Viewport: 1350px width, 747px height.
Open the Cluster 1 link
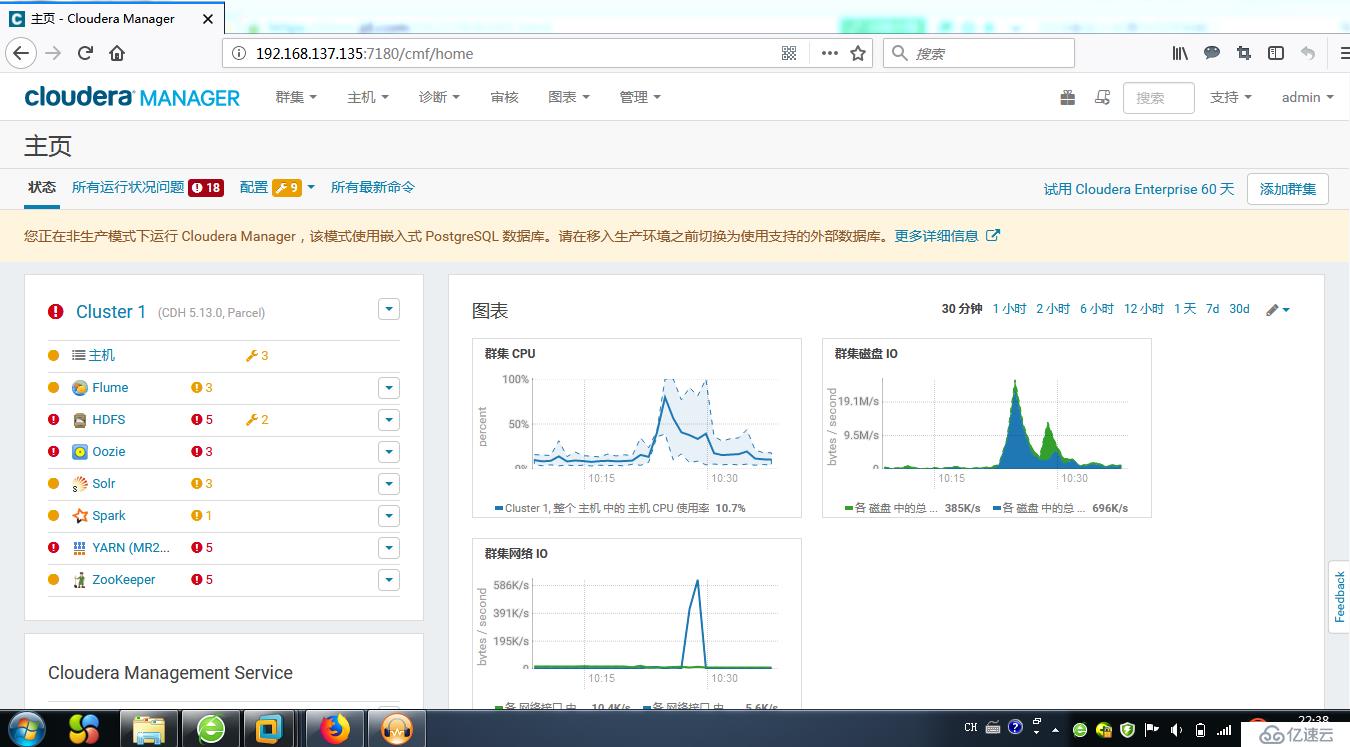coord(111,312)
